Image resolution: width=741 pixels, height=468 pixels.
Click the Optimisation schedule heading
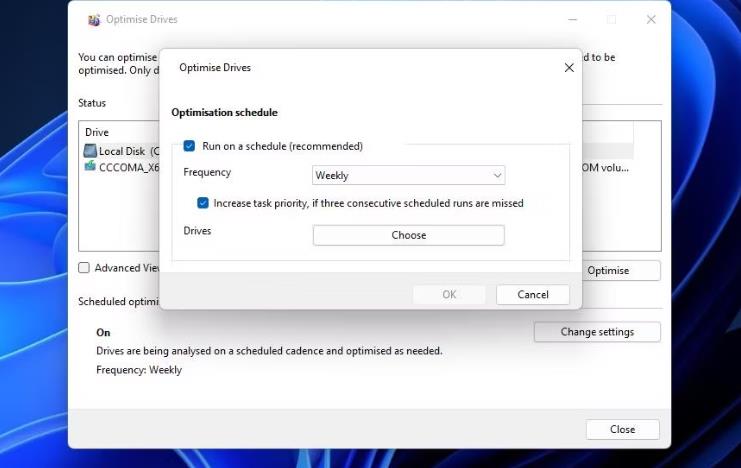click(x=224, y=113)
